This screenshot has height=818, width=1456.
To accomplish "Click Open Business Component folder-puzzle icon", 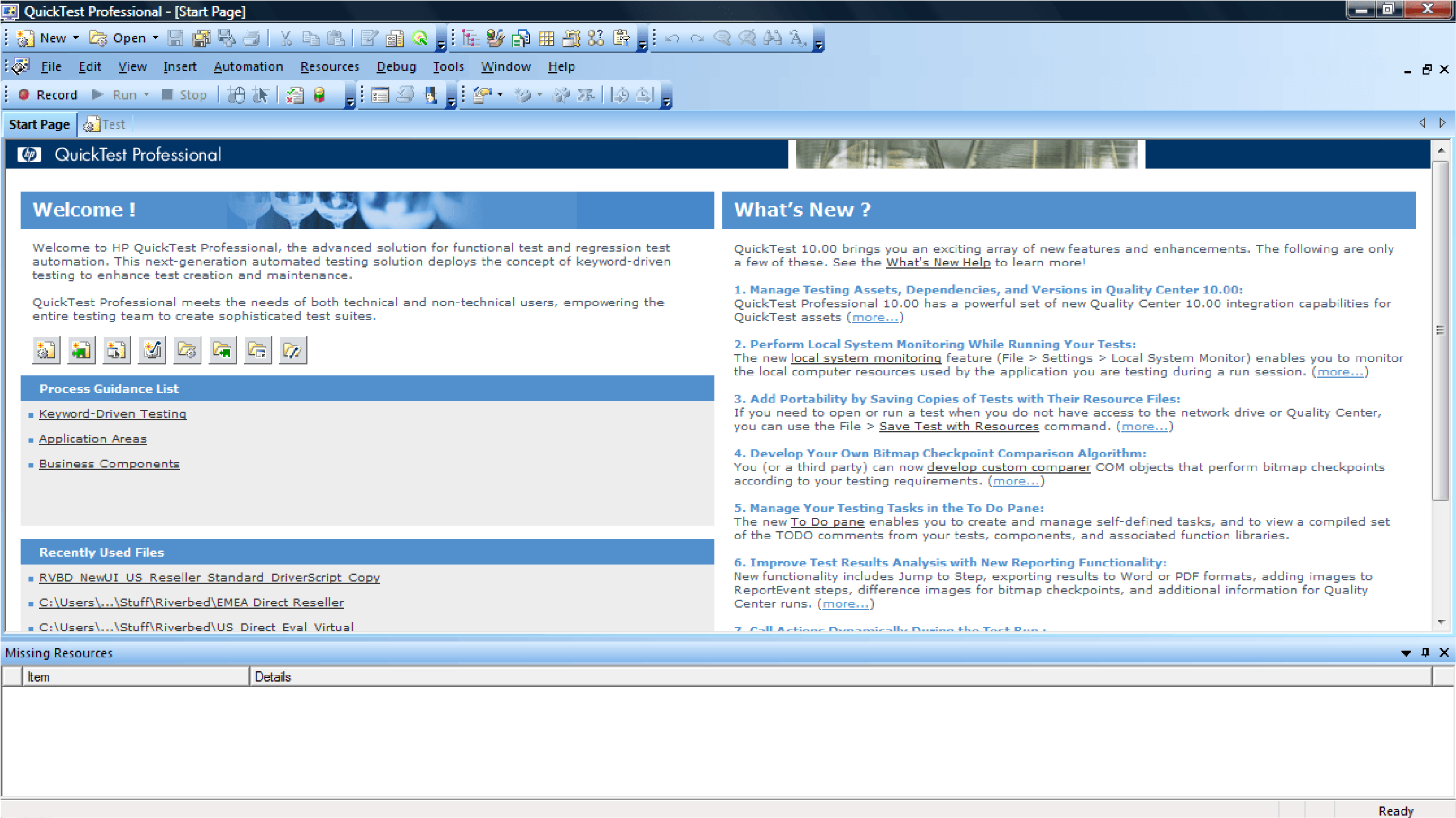I will point(223,350).
